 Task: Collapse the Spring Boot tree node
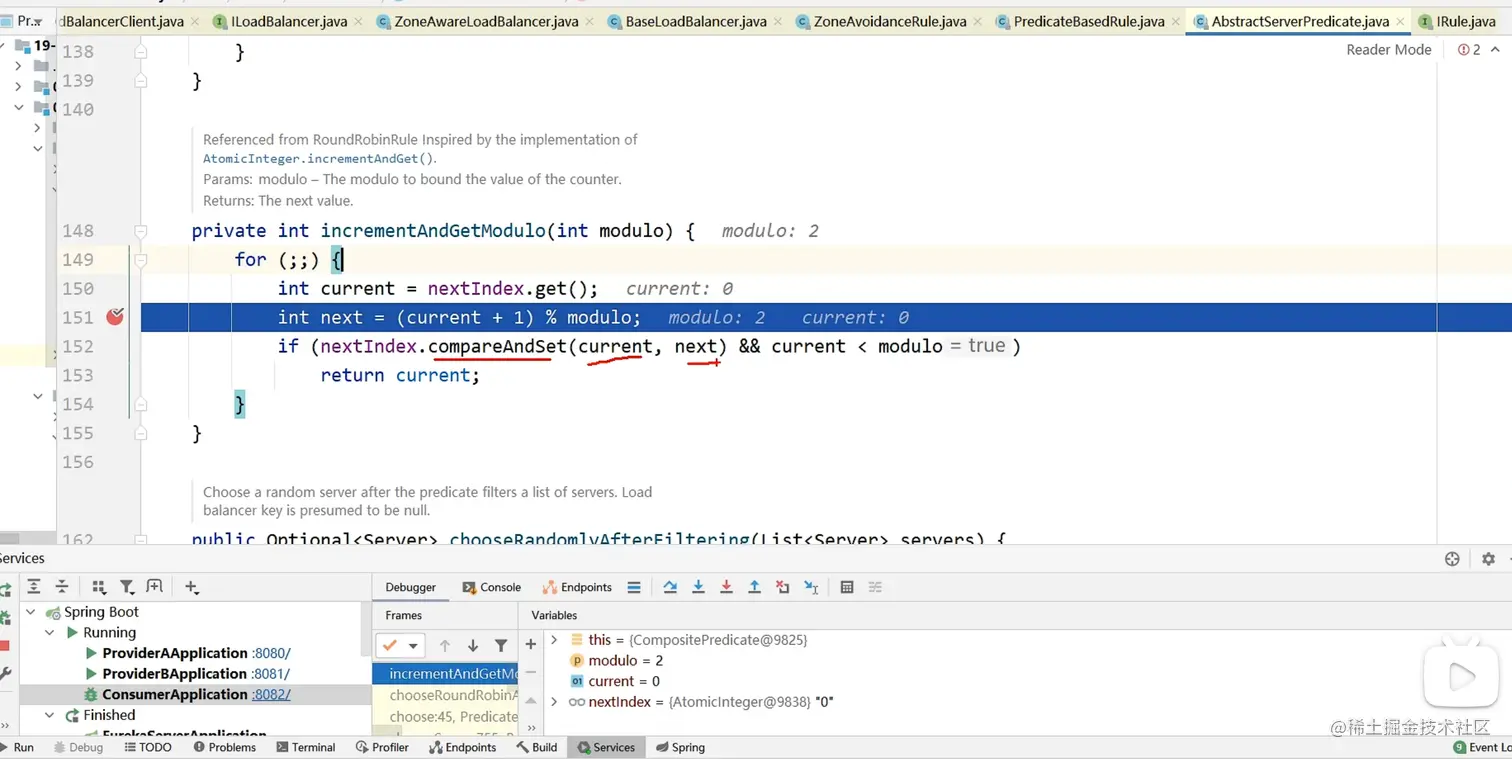pyautogui.click(x=30, y=612)
